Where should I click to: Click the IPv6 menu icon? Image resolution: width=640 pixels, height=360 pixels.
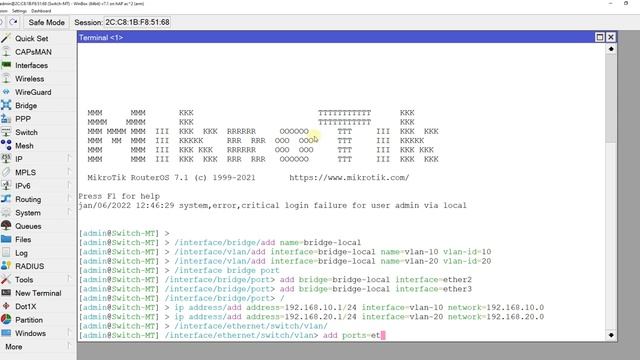pos(6,186)
